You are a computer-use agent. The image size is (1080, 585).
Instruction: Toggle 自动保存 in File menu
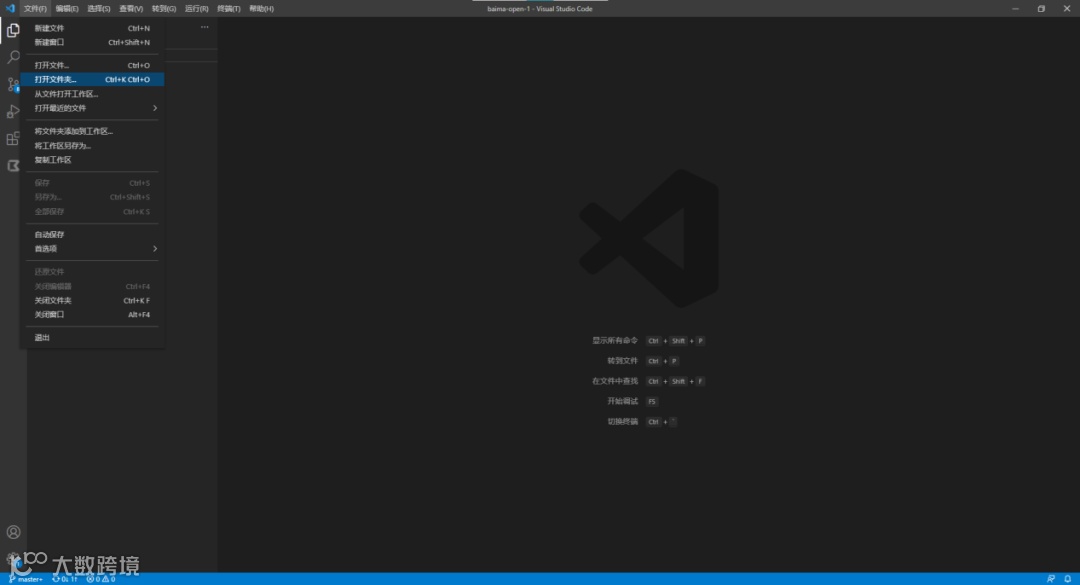[x=92, y=234]
